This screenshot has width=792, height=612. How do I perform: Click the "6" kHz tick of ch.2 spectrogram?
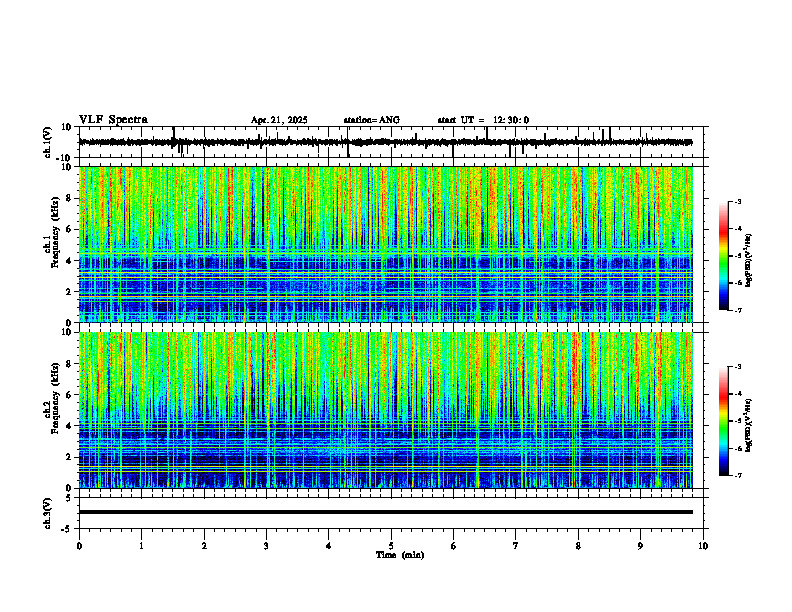[70, 395]
